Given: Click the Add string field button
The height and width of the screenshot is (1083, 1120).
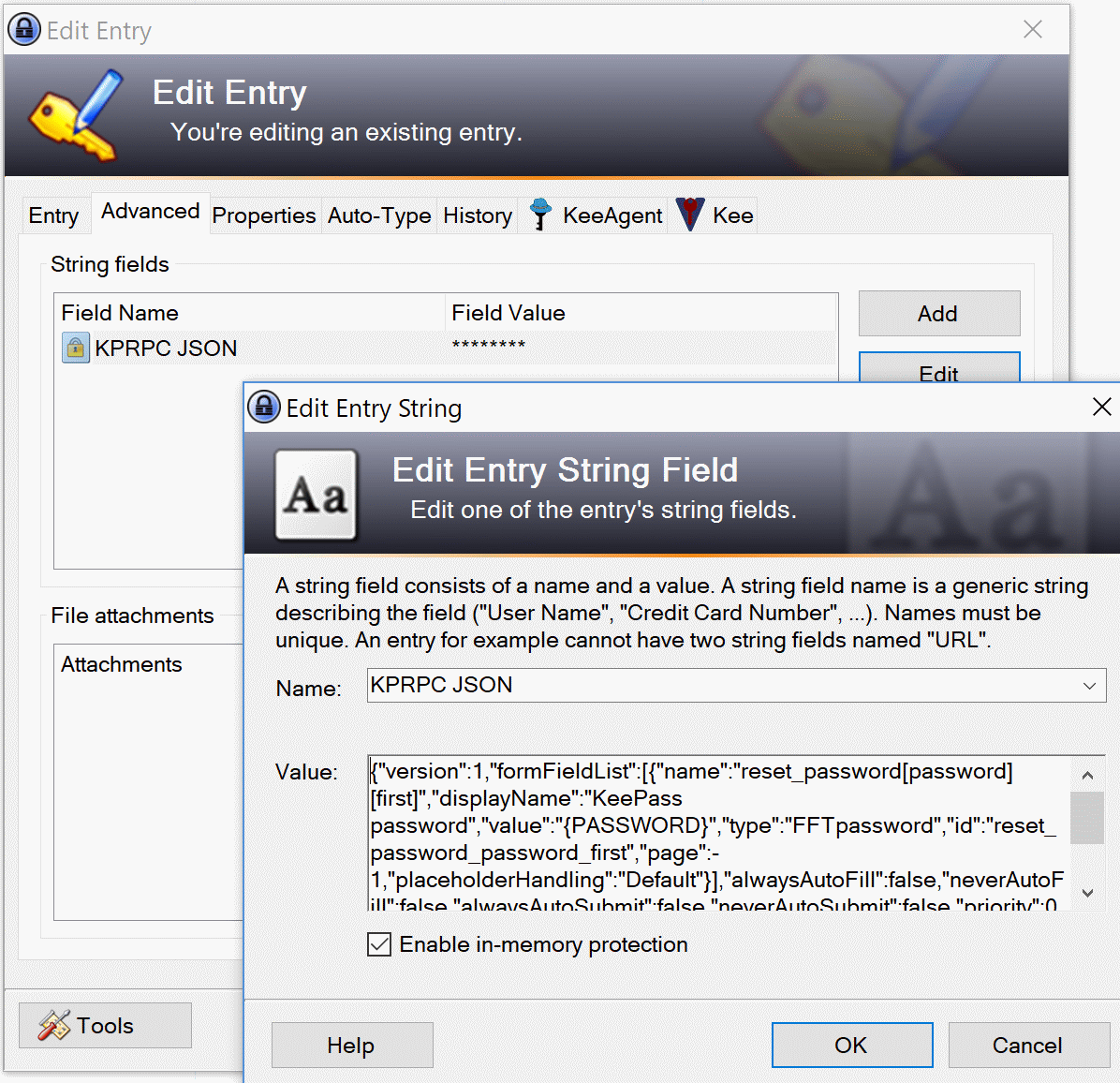Looking at the screenshot, I should coord(939,314).
